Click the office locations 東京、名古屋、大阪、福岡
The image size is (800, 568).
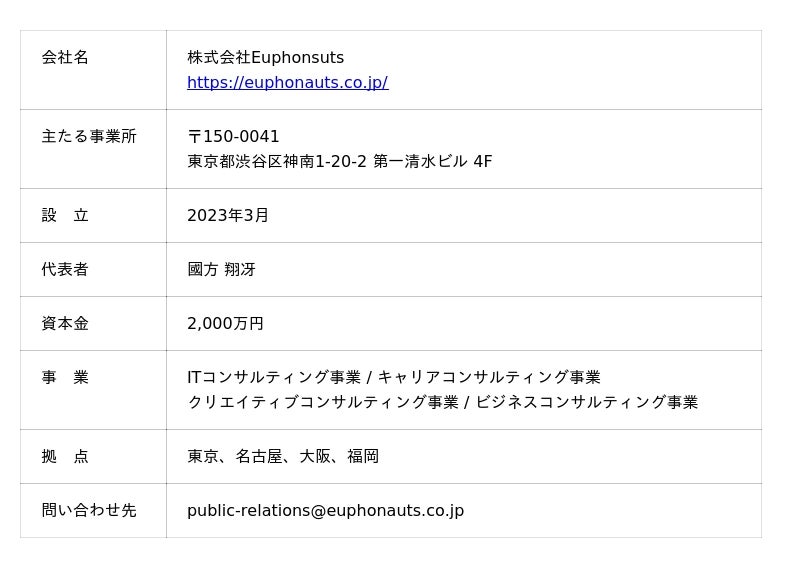283,457
